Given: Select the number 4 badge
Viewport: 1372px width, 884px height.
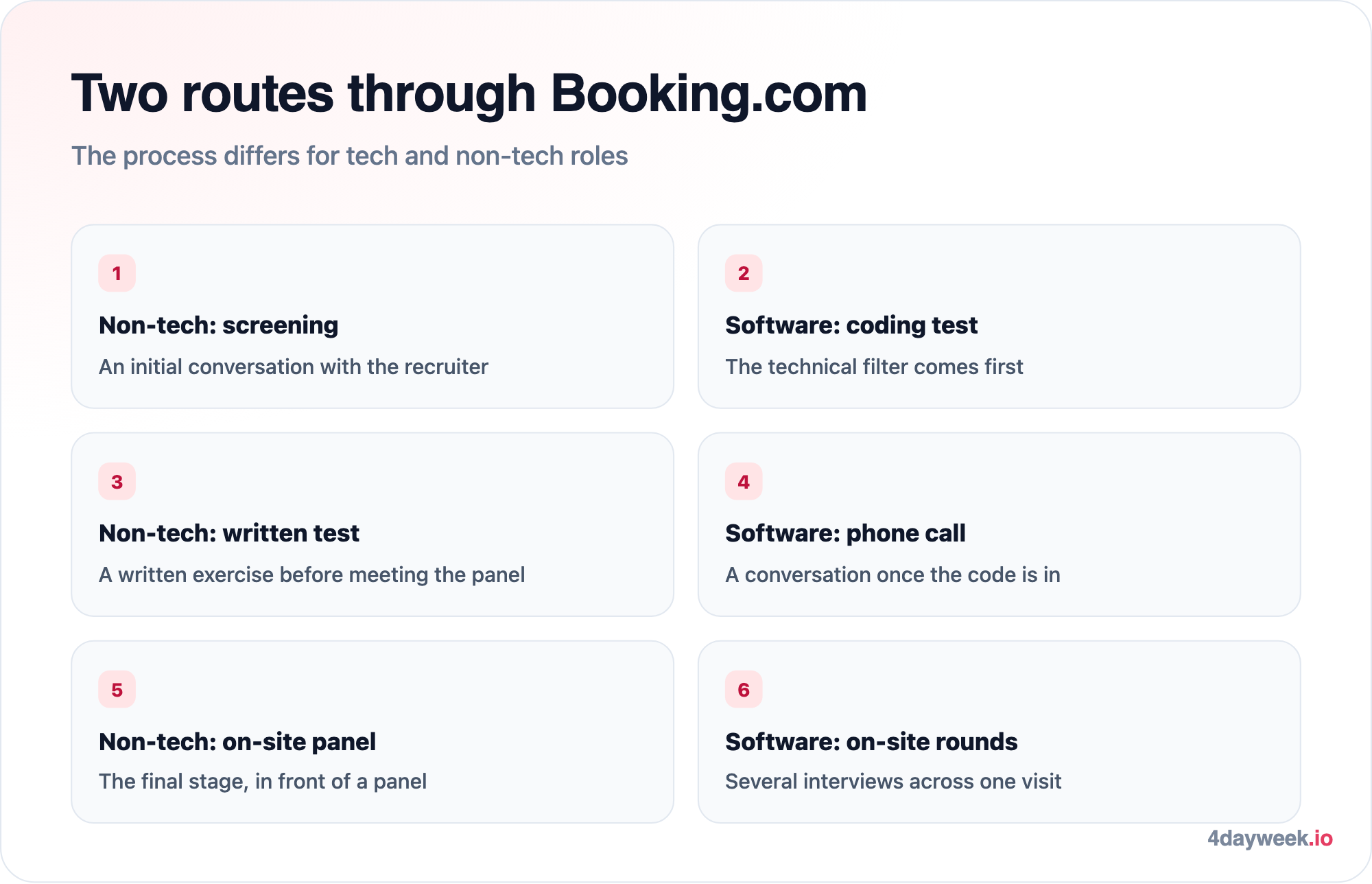Looking at the screenshot, I should coord(744,482).
